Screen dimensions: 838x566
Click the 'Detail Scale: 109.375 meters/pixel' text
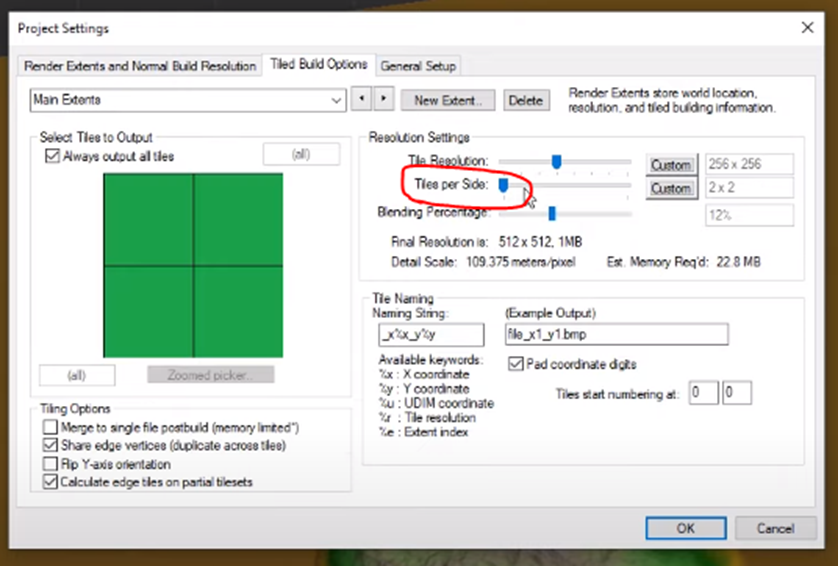483,262
